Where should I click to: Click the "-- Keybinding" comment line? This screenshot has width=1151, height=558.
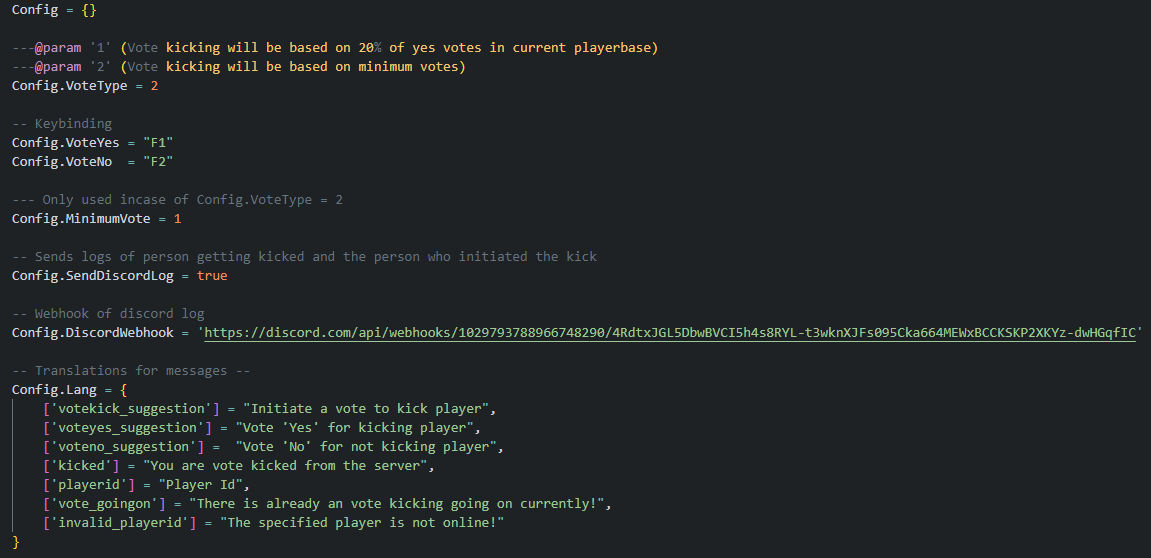[x=62, y=124]
